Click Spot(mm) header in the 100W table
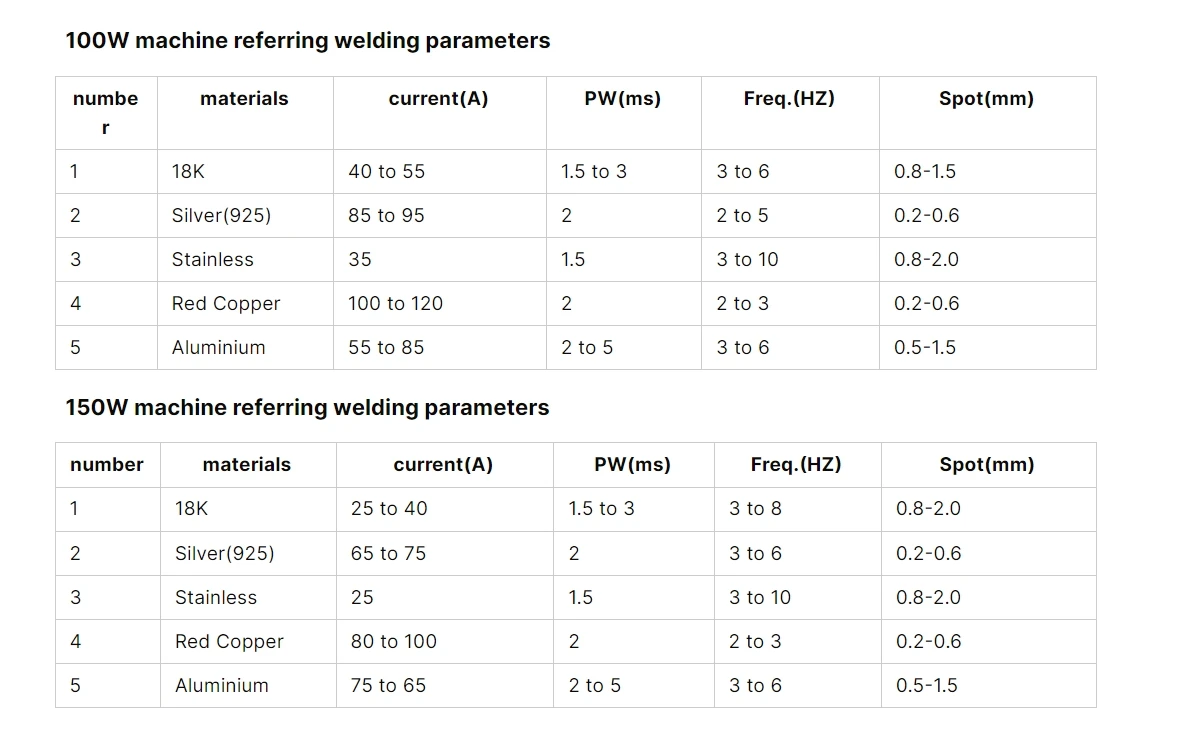Image resolution: width=1190 pixels, height=738 pixels. pyautogui.click(x=986, y=99)
